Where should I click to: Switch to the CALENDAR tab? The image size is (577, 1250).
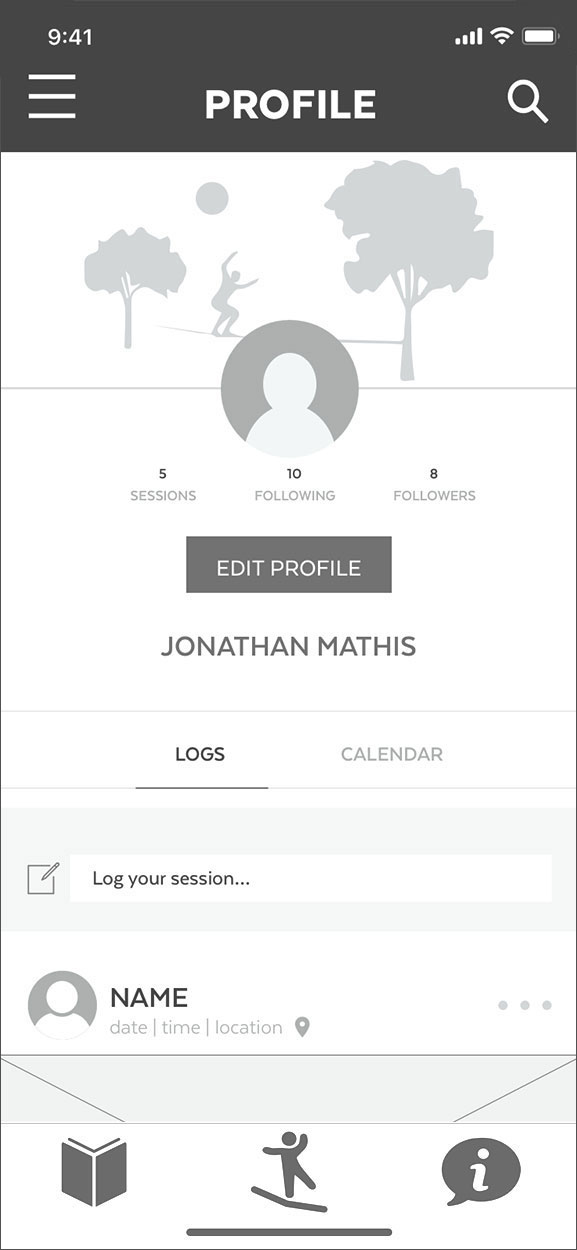[x=392, y=754]
